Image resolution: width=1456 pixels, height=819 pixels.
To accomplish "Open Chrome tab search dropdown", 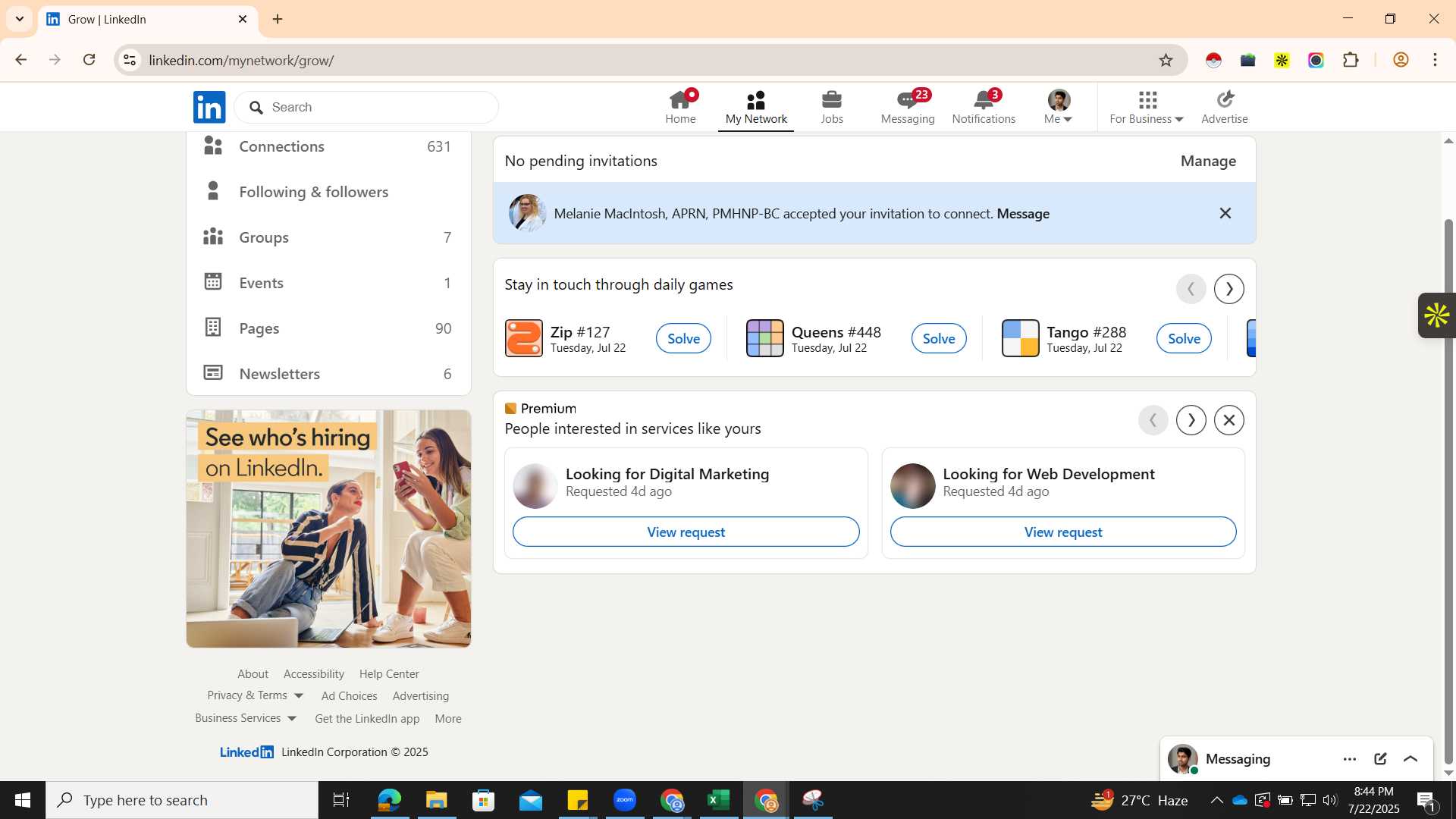I will point(19,19).
